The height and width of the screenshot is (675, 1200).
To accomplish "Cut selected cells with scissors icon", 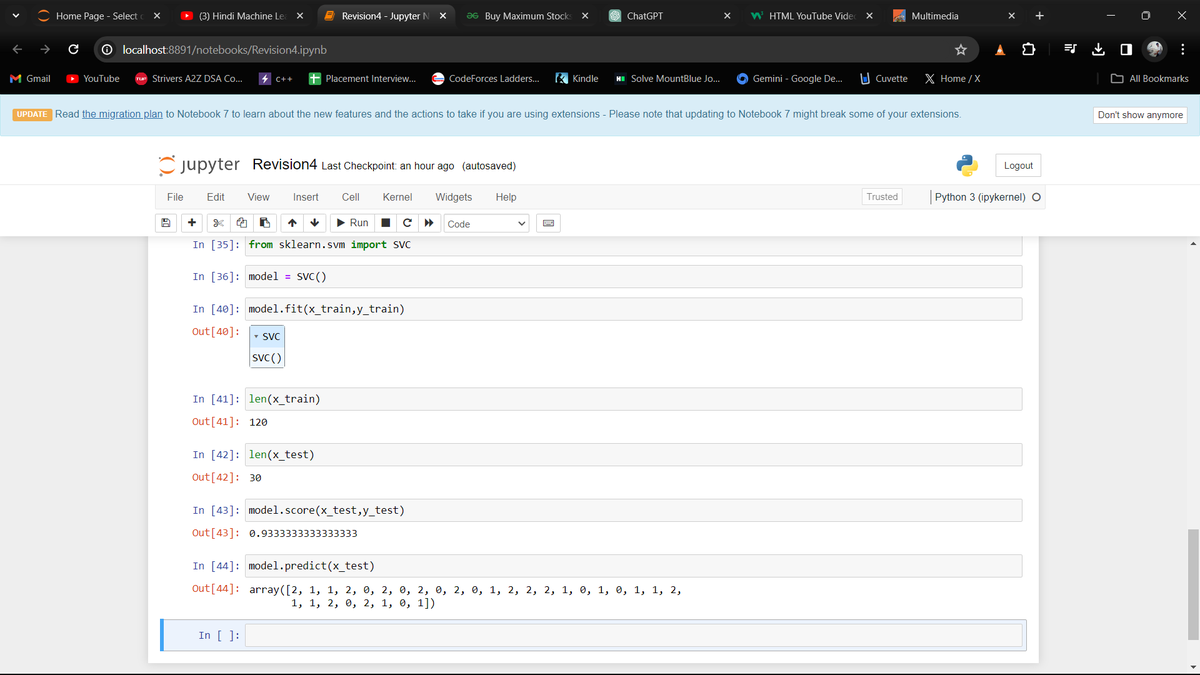I will pos(217,223).
